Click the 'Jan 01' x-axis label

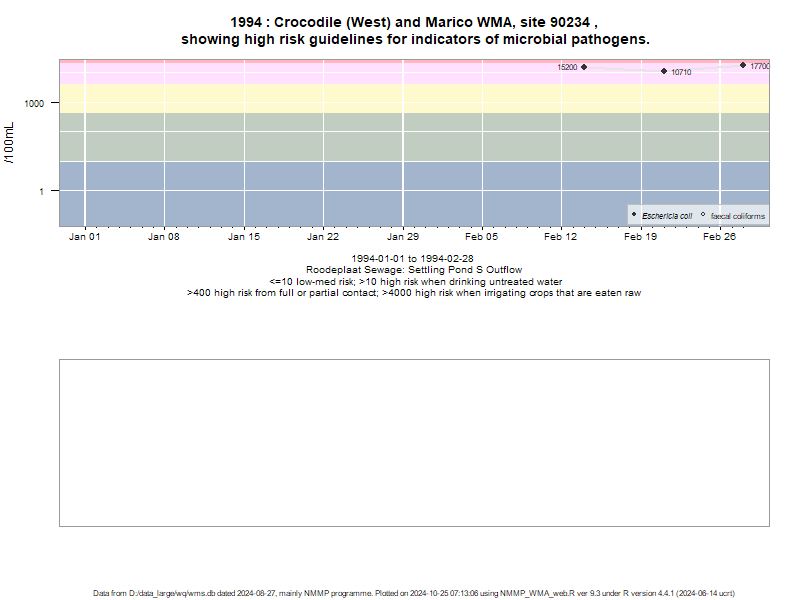coord(85,237)
